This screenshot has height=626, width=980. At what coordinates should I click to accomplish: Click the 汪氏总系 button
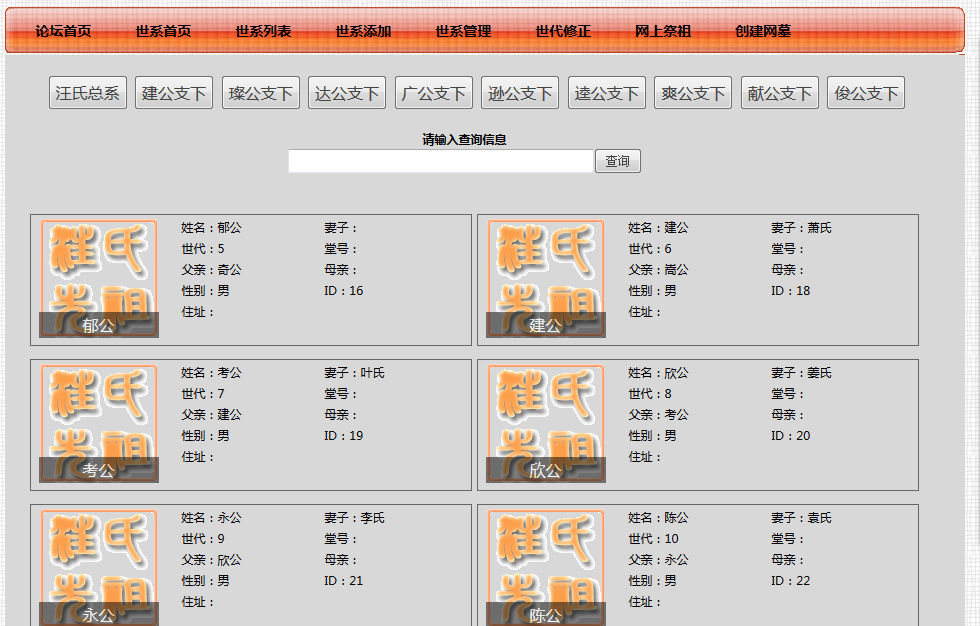coord(88,93)
